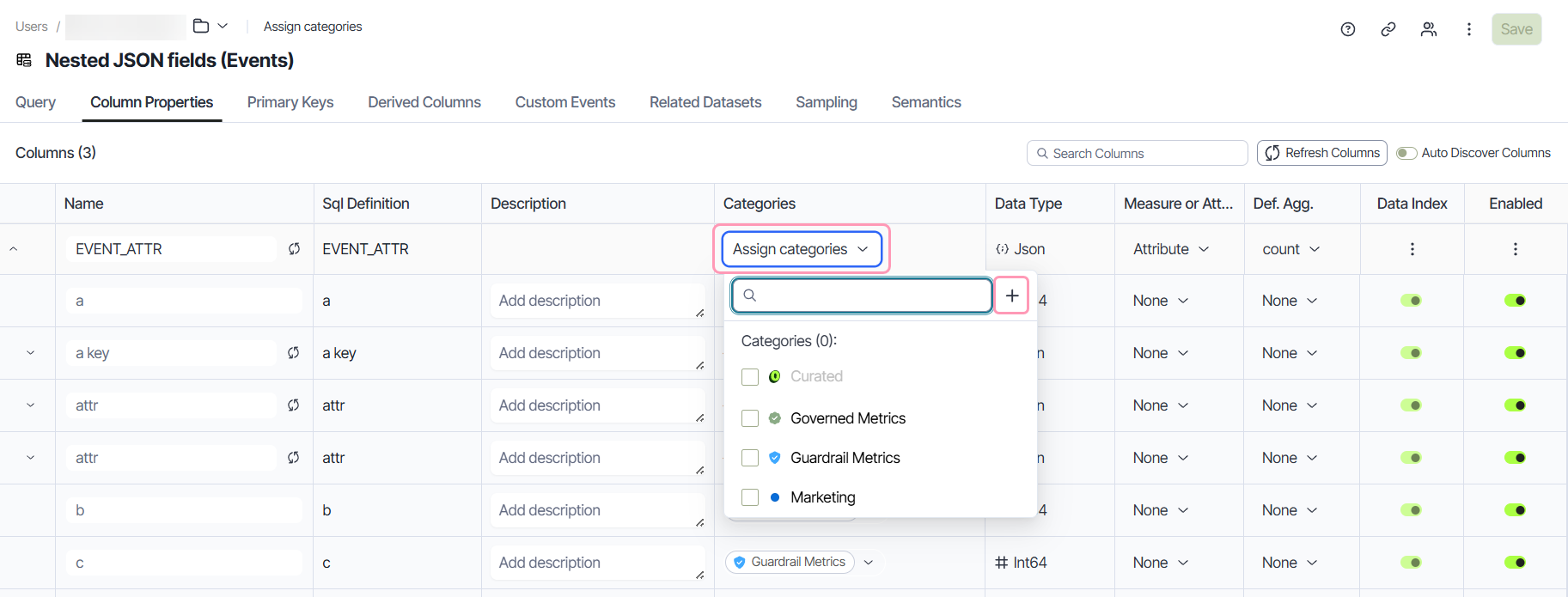Check the Marketing category checkbox
The image size is (1568, 597).
750,497
